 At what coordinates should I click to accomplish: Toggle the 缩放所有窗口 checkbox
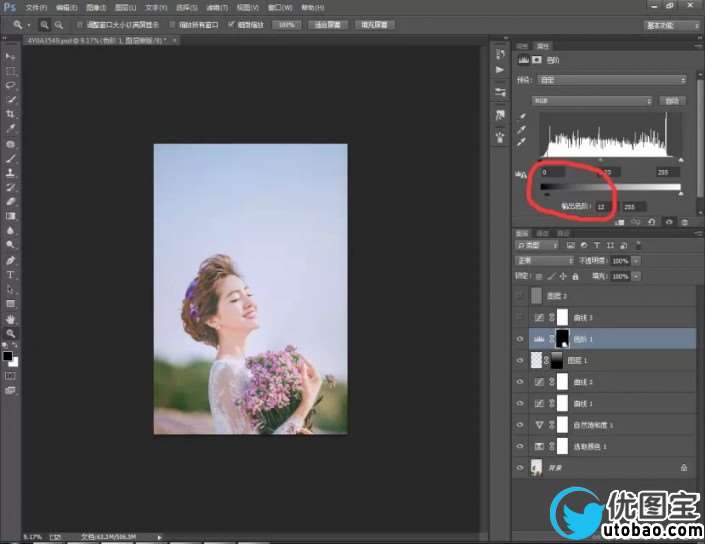point(172,25)
